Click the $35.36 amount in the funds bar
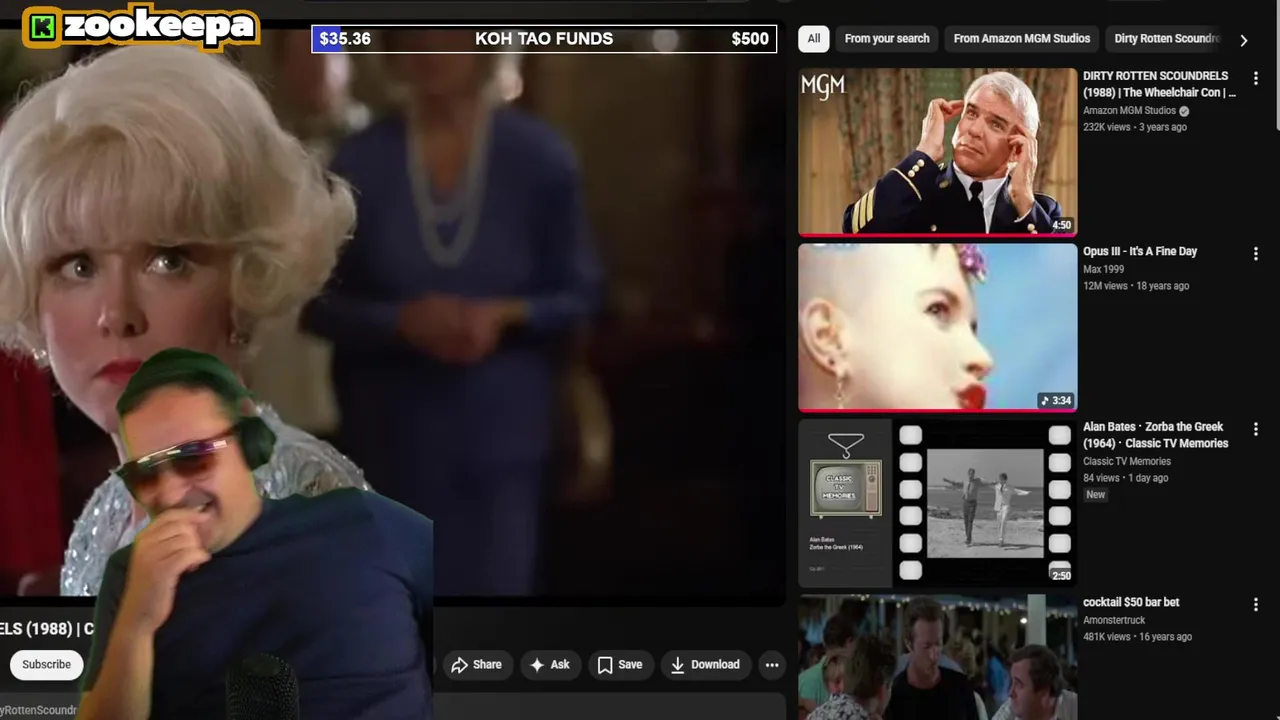 pos(345,39)
